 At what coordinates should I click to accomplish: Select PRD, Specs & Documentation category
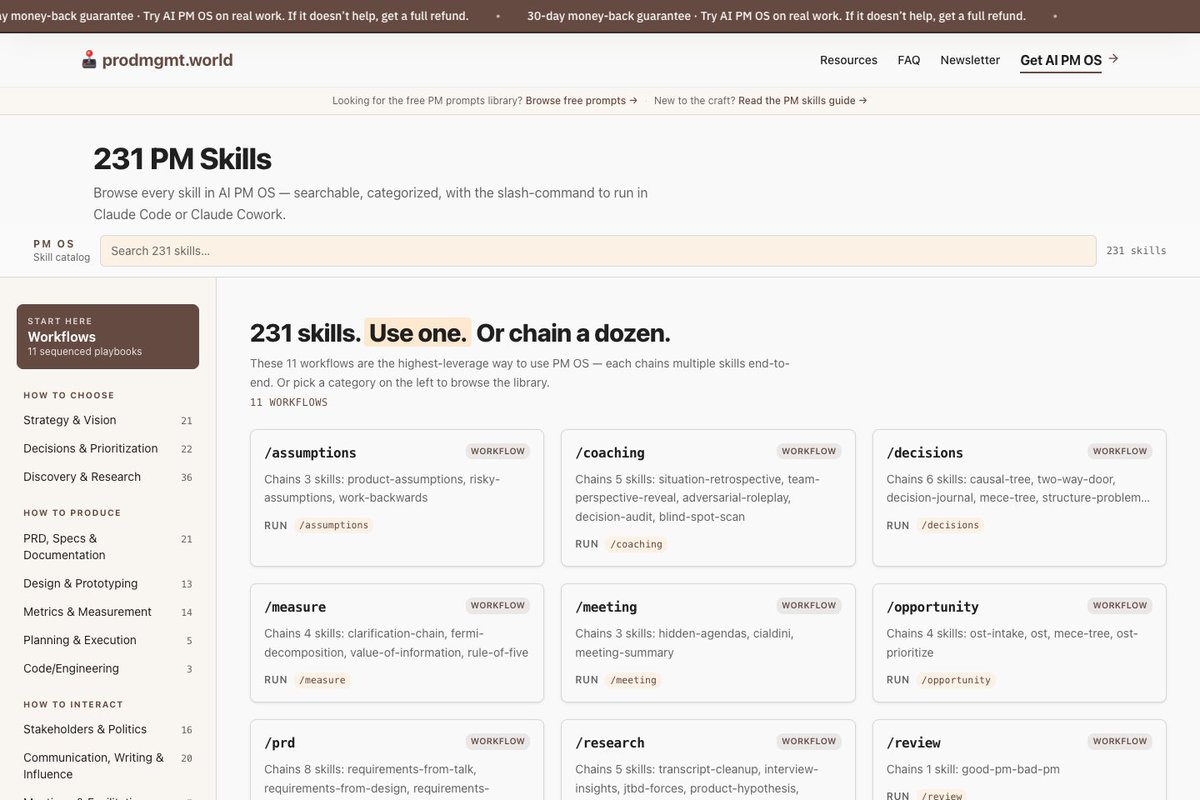coord(108,547)
